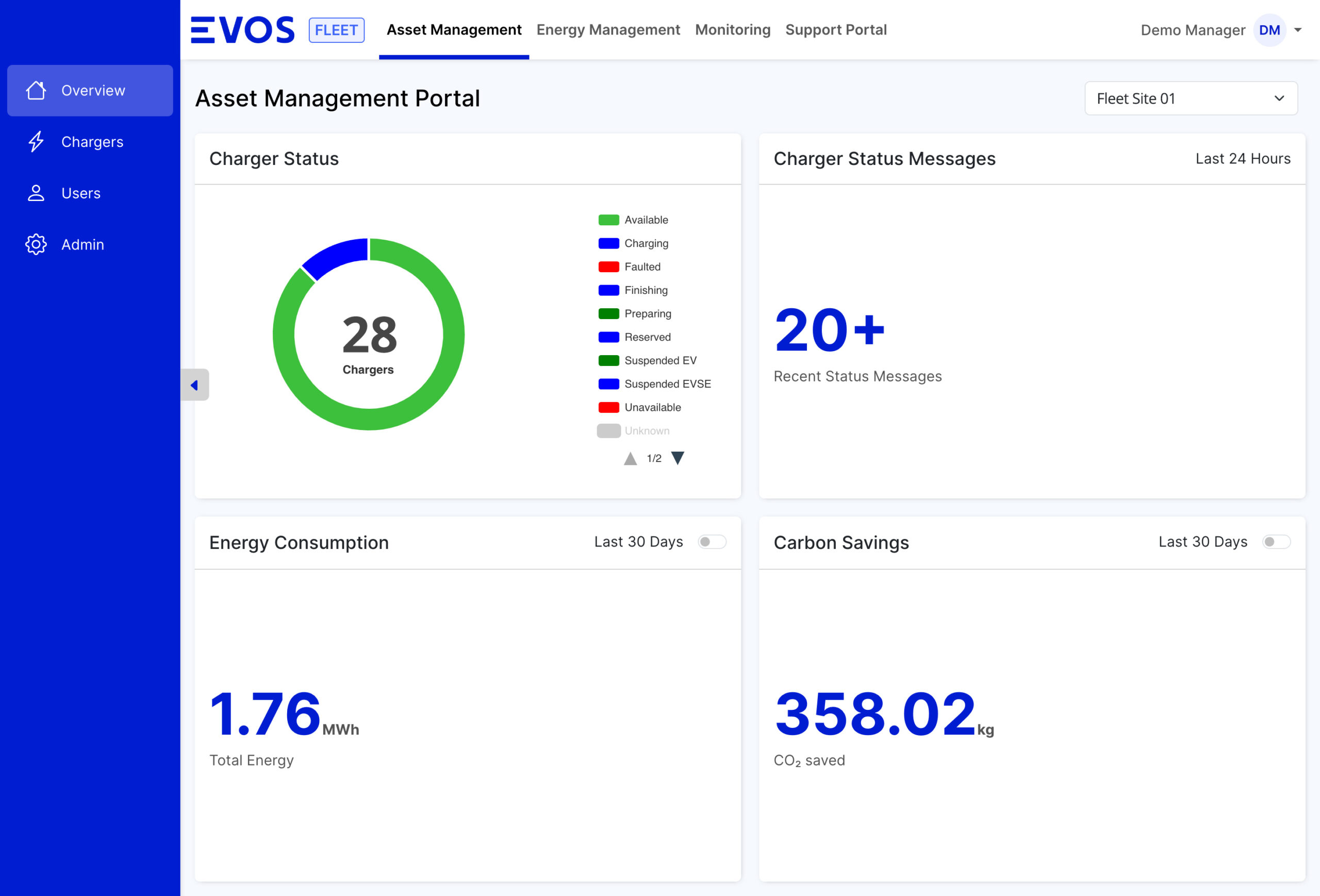Open the Fleet Site 01 dropdown
The height and width of the screenshot is (896, 1320).
(x=1191, y=97)
